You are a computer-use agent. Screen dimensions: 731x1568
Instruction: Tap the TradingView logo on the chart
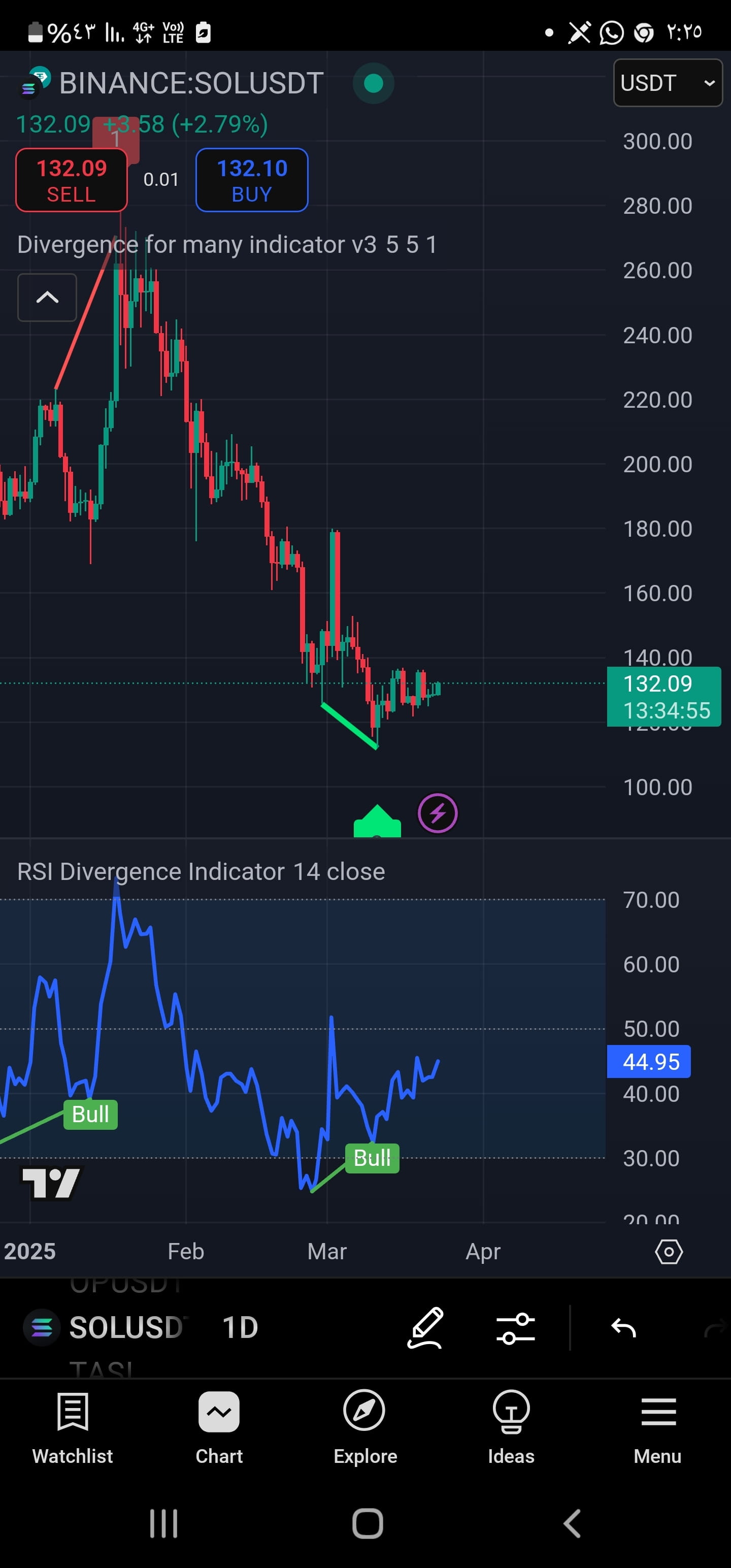[51, 1183]
